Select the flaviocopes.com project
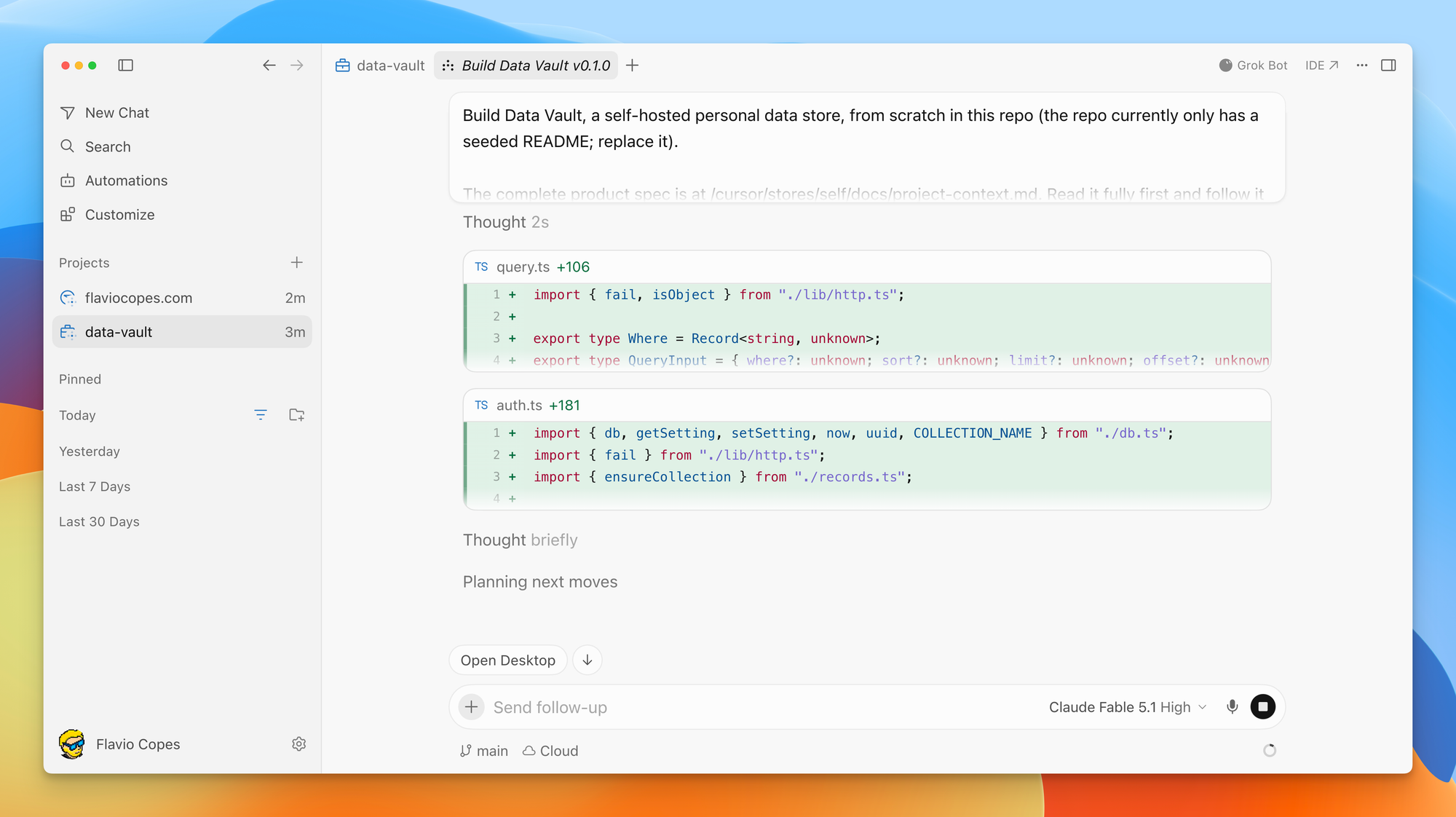Viewport: 1456px width, 817px height. click(x=182, y=298)
